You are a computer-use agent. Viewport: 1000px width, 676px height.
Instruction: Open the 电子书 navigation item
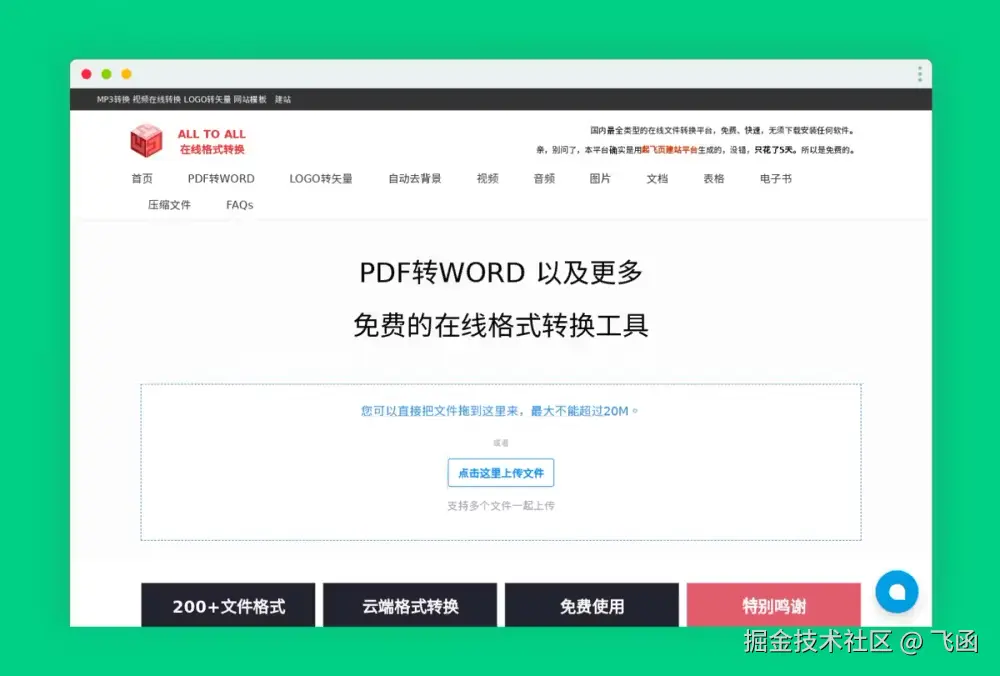[x=776, y=179]
